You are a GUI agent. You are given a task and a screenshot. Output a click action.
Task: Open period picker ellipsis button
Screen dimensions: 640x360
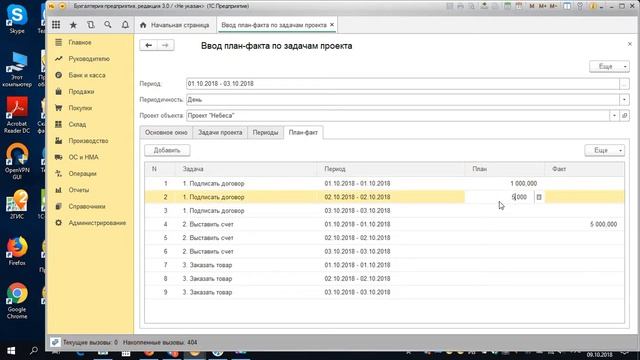click(624, 84)
